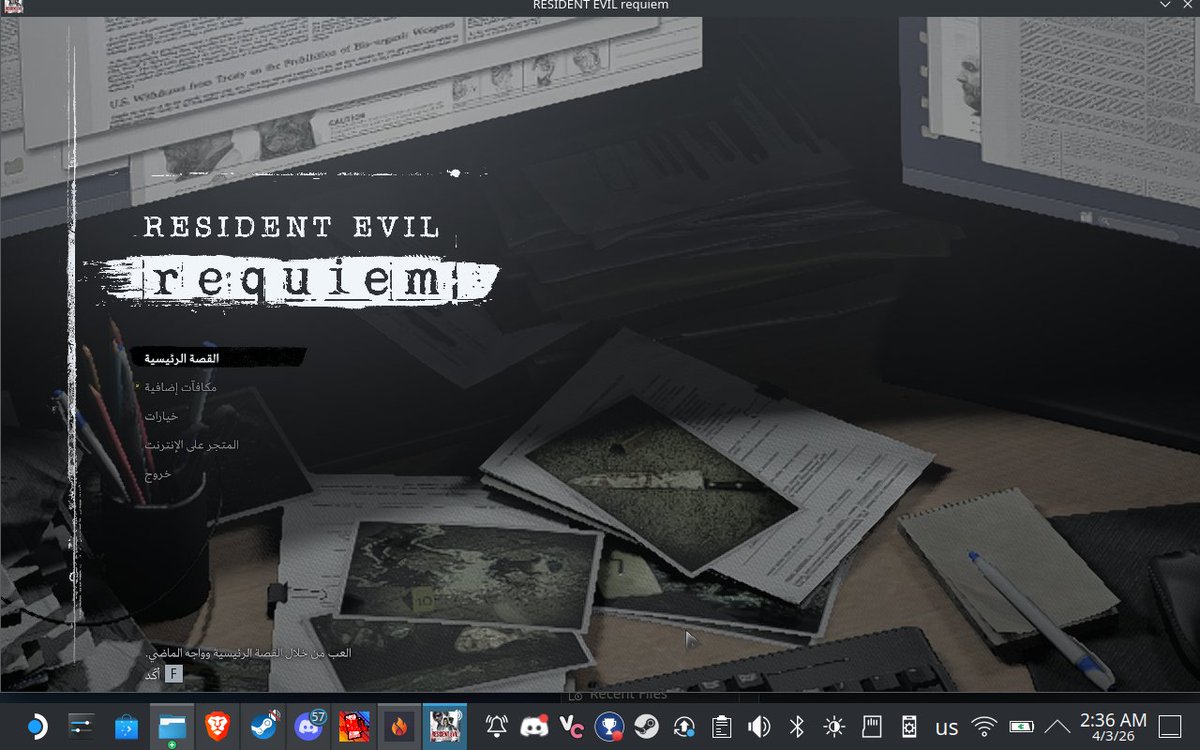1200x750 pixels.
Task: Open Discord tray icon
Action: point(533,726)
